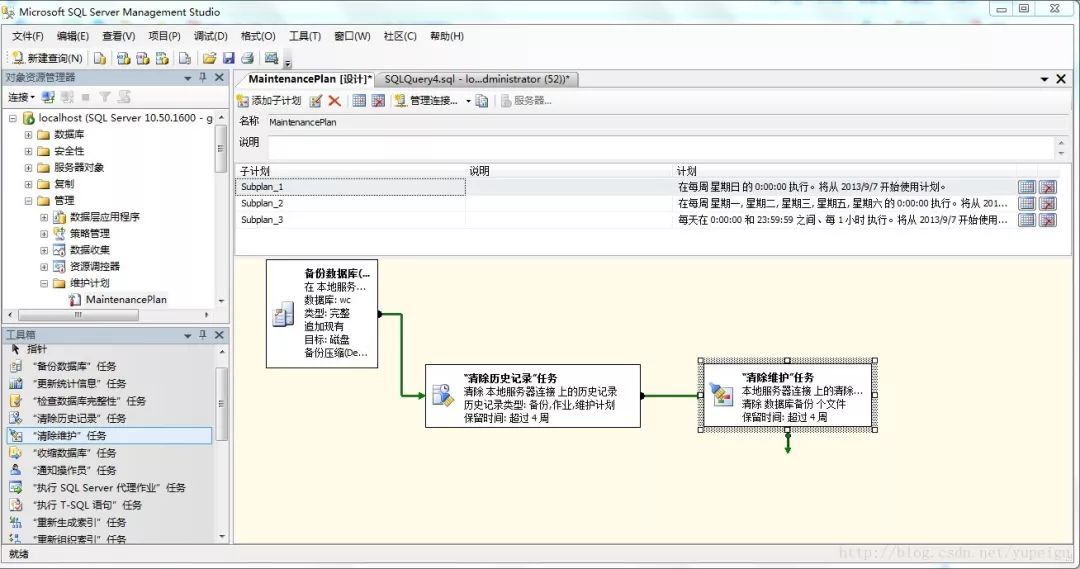Select the 收缩数据库 task in toolbox
The height and width of the screenshot is (569, 1080).
pos(75,453)
